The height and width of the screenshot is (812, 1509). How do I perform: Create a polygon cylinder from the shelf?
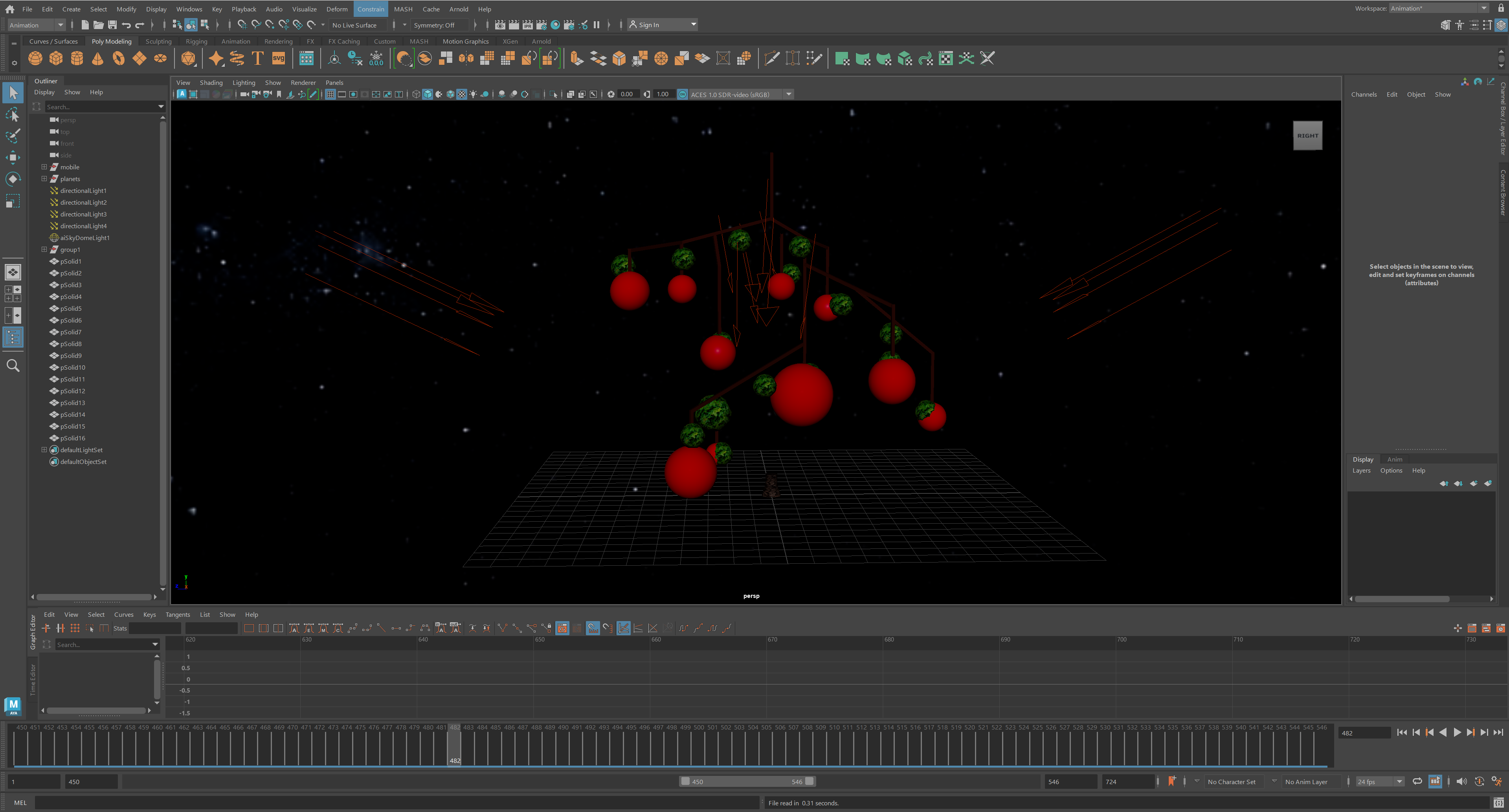77,59
